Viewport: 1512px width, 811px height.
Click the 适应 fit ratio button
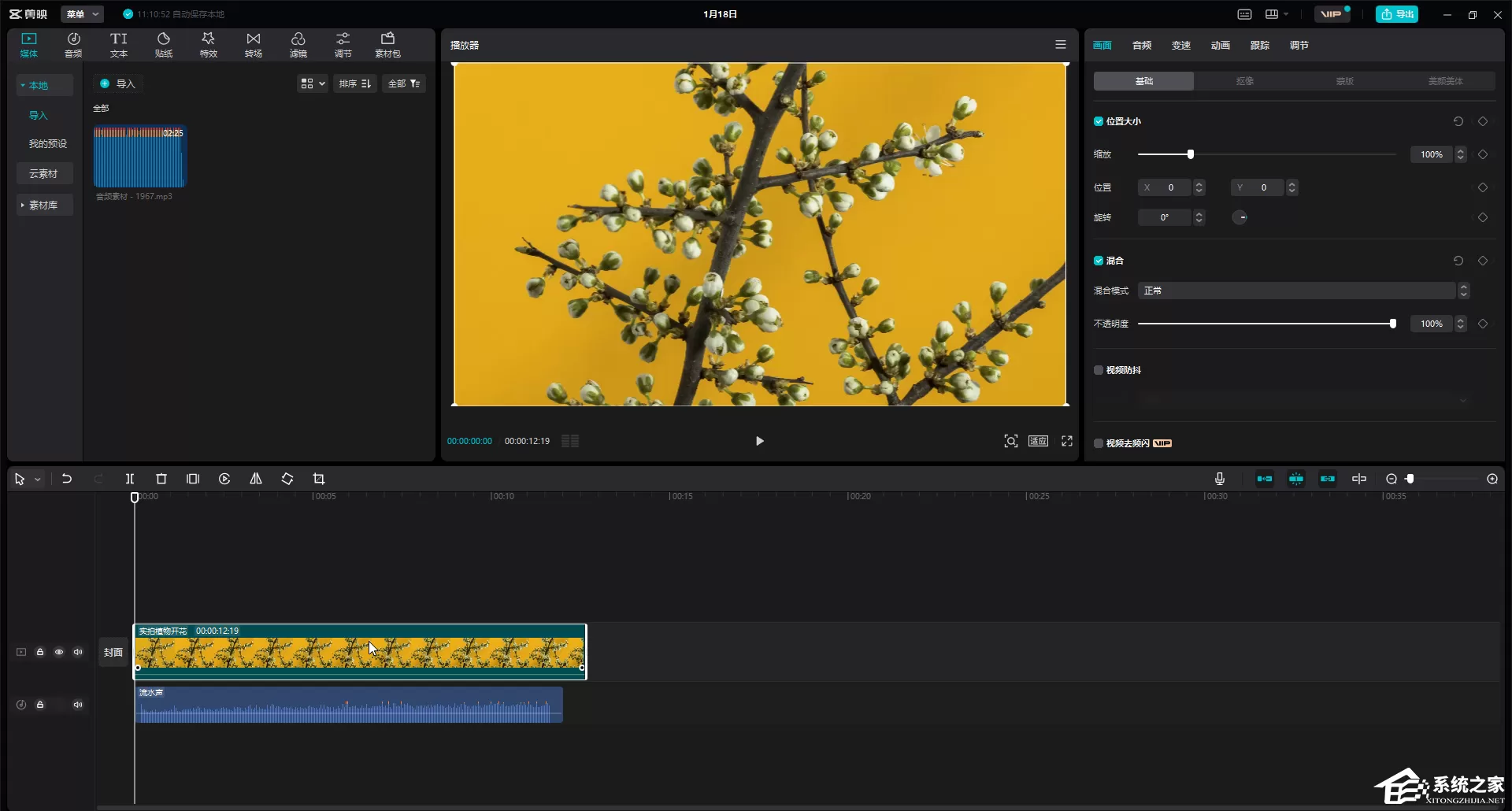(1039, 441)
